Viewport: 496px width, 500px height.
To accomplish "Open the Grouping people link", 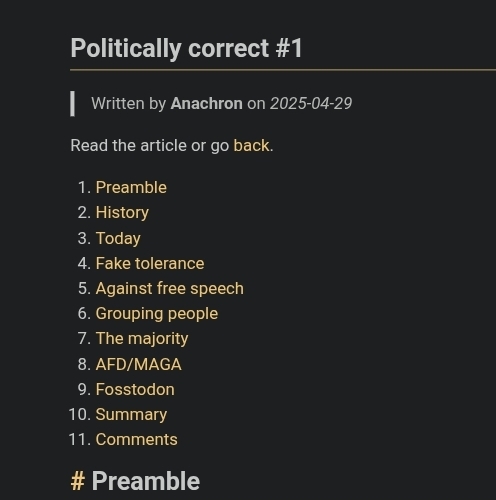I will (x=157, y=314).
